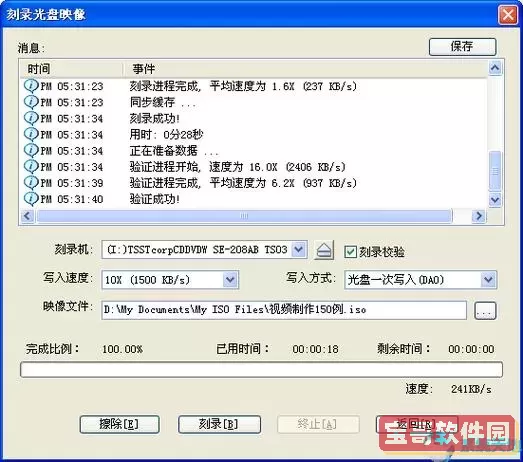Select log text 用时: 0分28秒
Image resolution: width=523 pixels, height=462 pixels.
[166, 135]
